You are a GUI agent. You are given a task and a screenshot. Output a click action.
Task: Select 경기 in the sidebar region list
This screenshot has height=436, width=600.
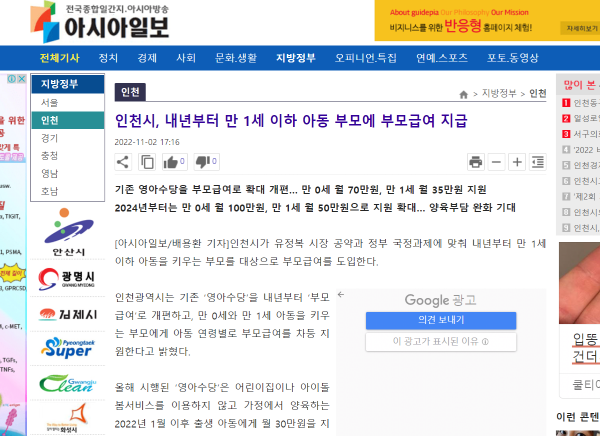pyautogui.click(x=68, y=138)
